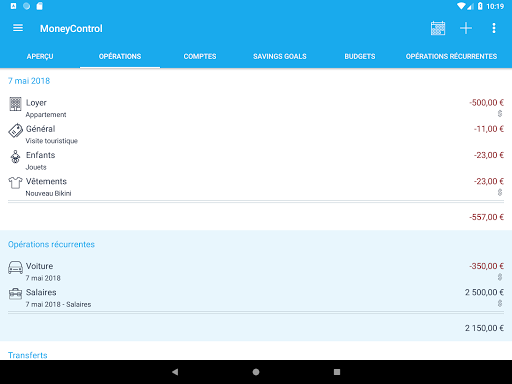Click the Général tag category icon
Image resolution: width=512 pixels, height=384 pixels.
pos(15,130)
